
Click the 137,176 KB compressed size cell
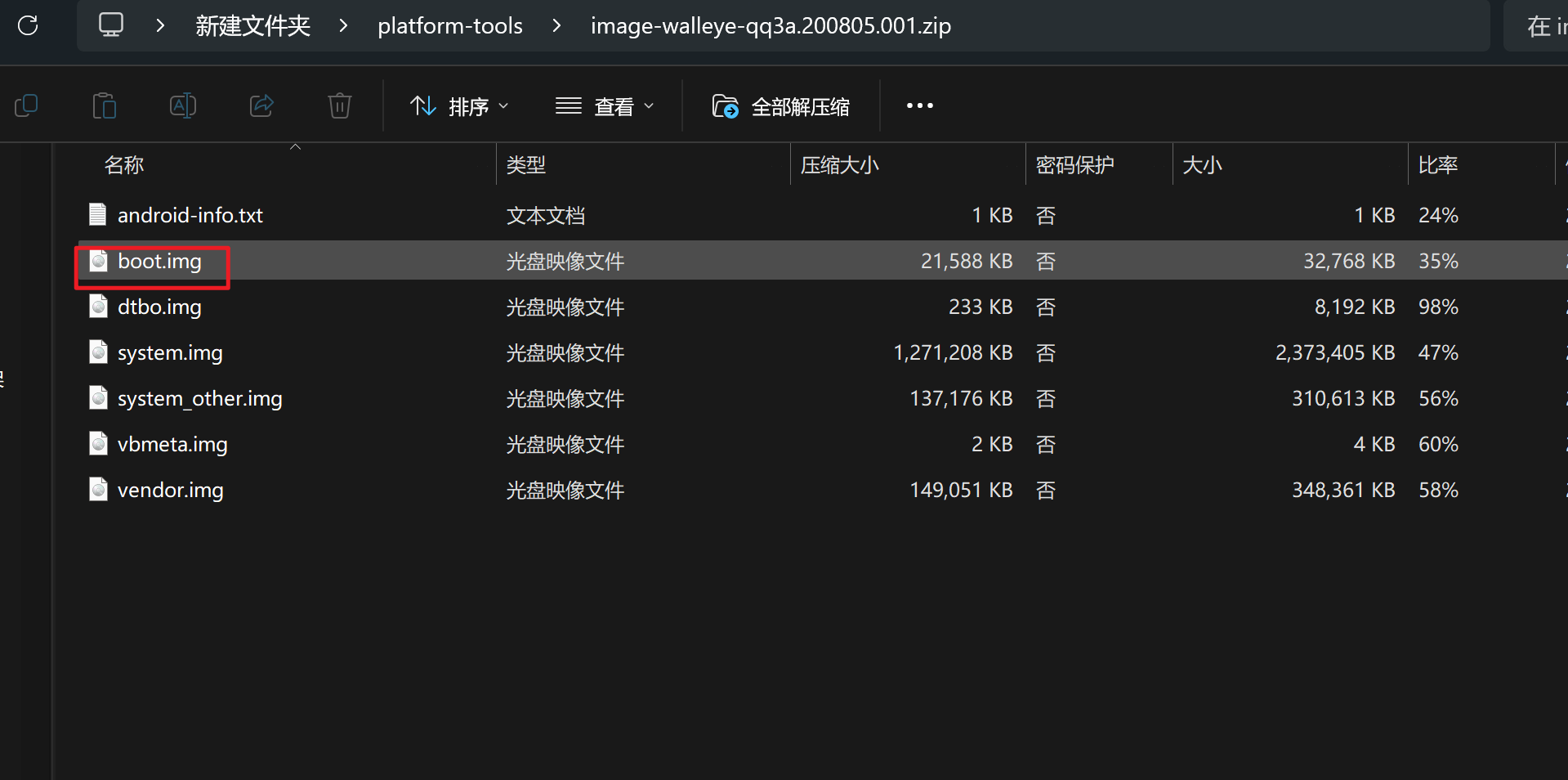[x=962, y=398]
